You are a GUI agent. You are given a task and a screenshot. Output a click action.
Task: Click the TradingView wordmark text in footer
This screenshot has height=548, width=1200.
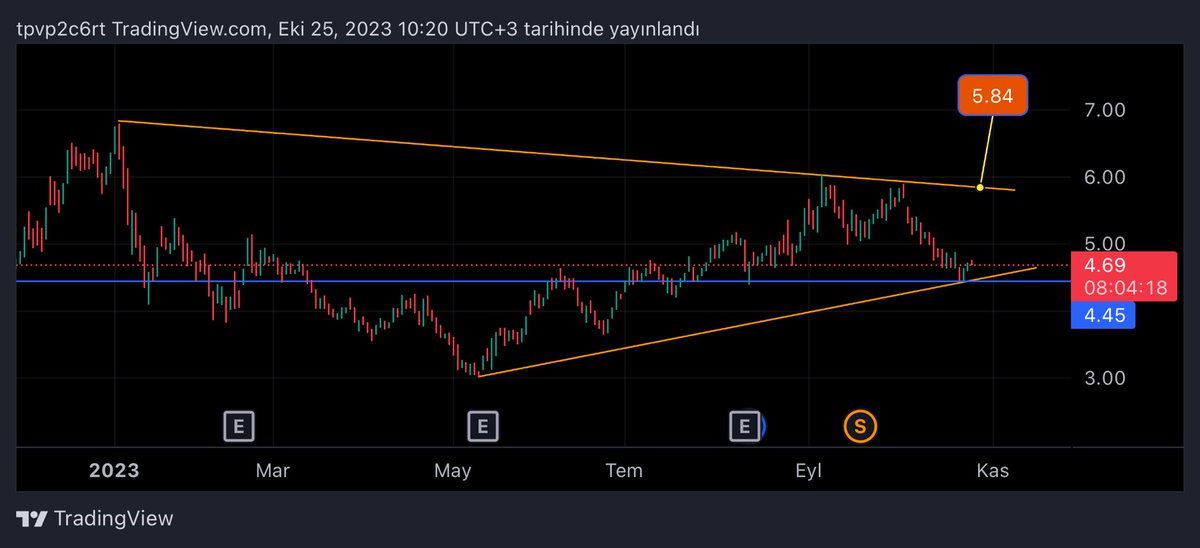pos(113,519)
